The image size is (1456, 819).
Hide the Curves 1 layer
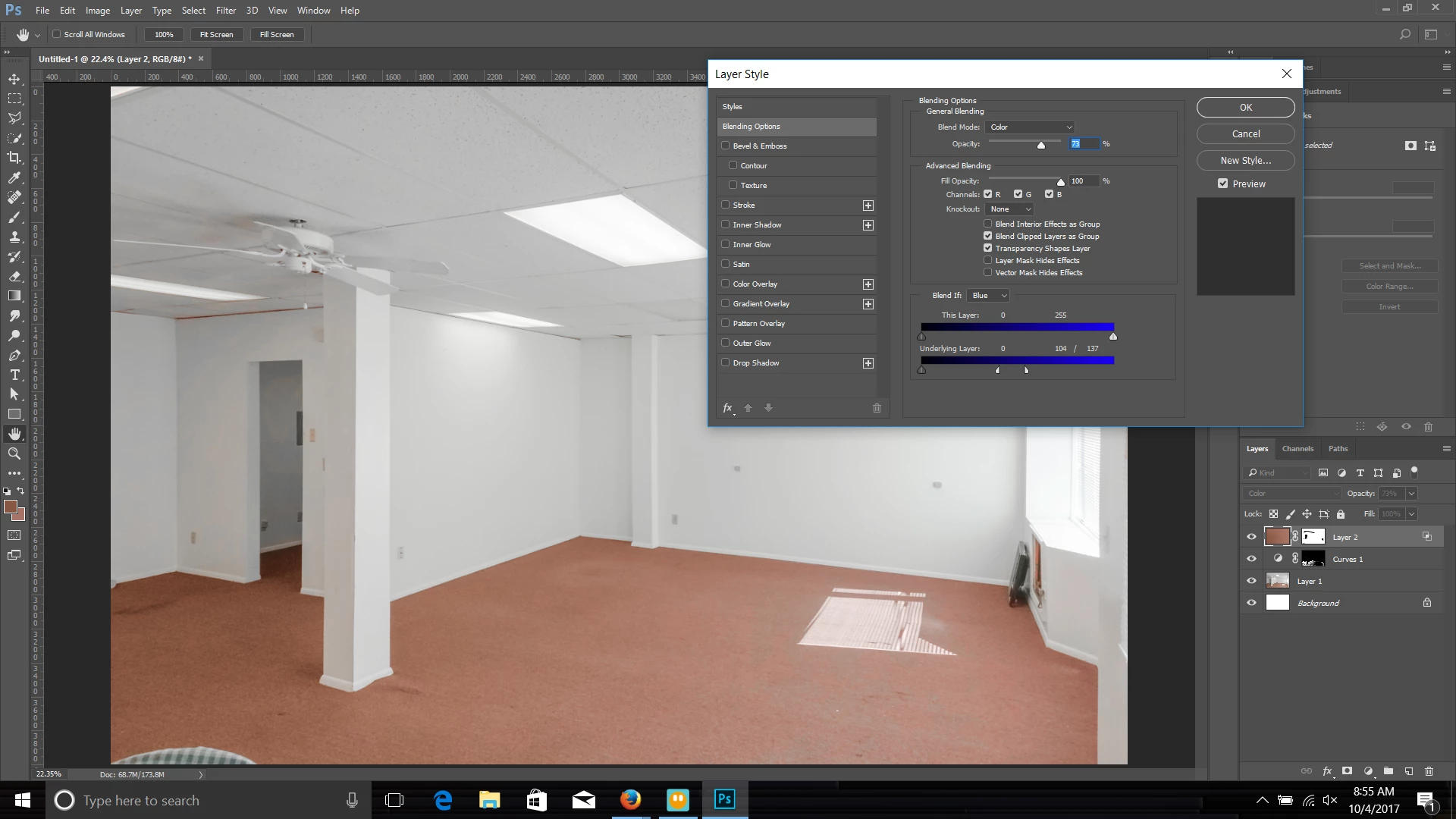point(1251,559)
